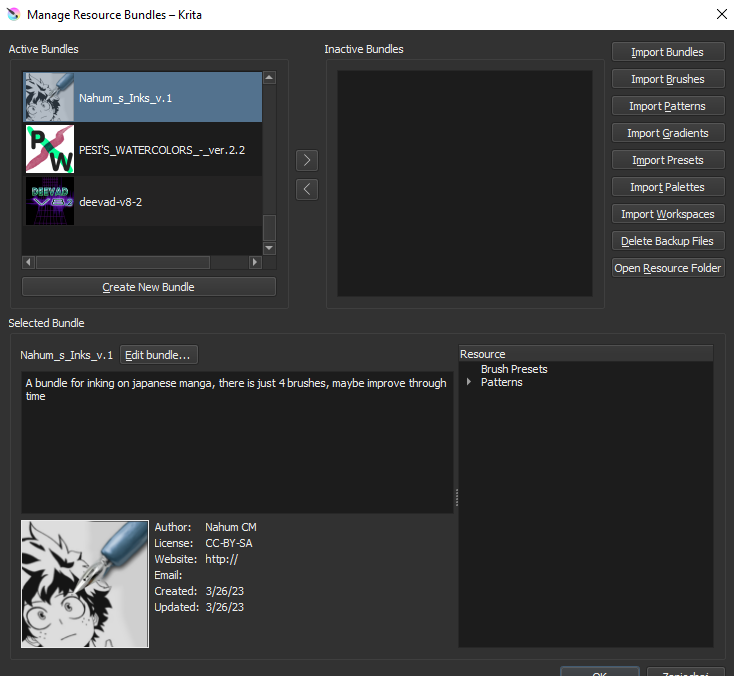Viewport: 734px width, 676px height.
Task: Click Import Gradients button
Action: pos(668,133)
